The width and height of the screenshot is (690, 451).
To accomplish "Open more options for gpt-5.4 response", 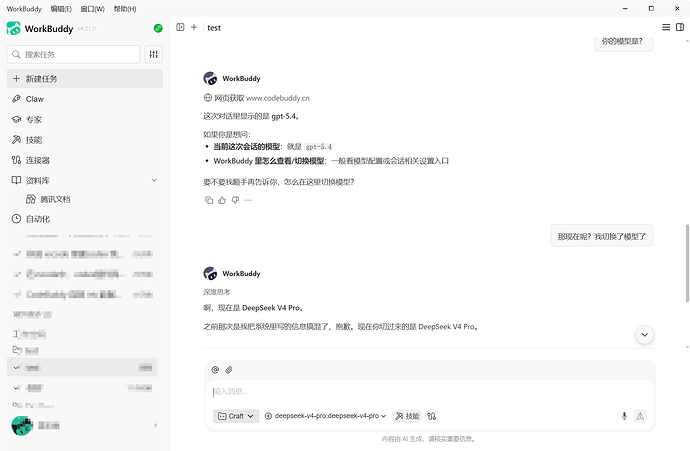I will point(248,200).
